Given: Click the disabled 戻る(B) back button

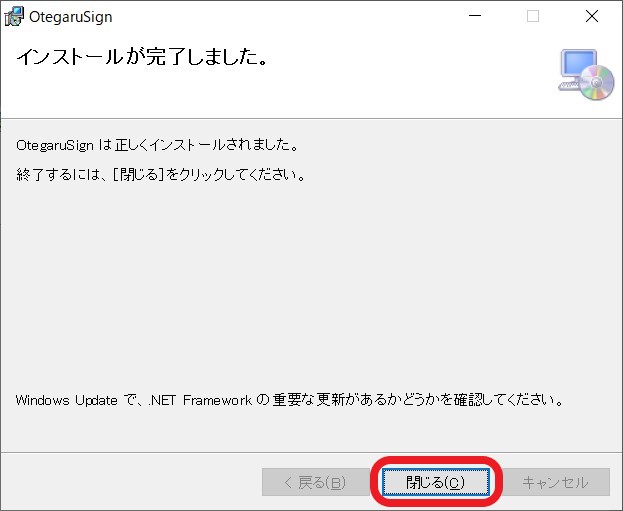Looking at the screenshot, I should [x=315, y=482].
